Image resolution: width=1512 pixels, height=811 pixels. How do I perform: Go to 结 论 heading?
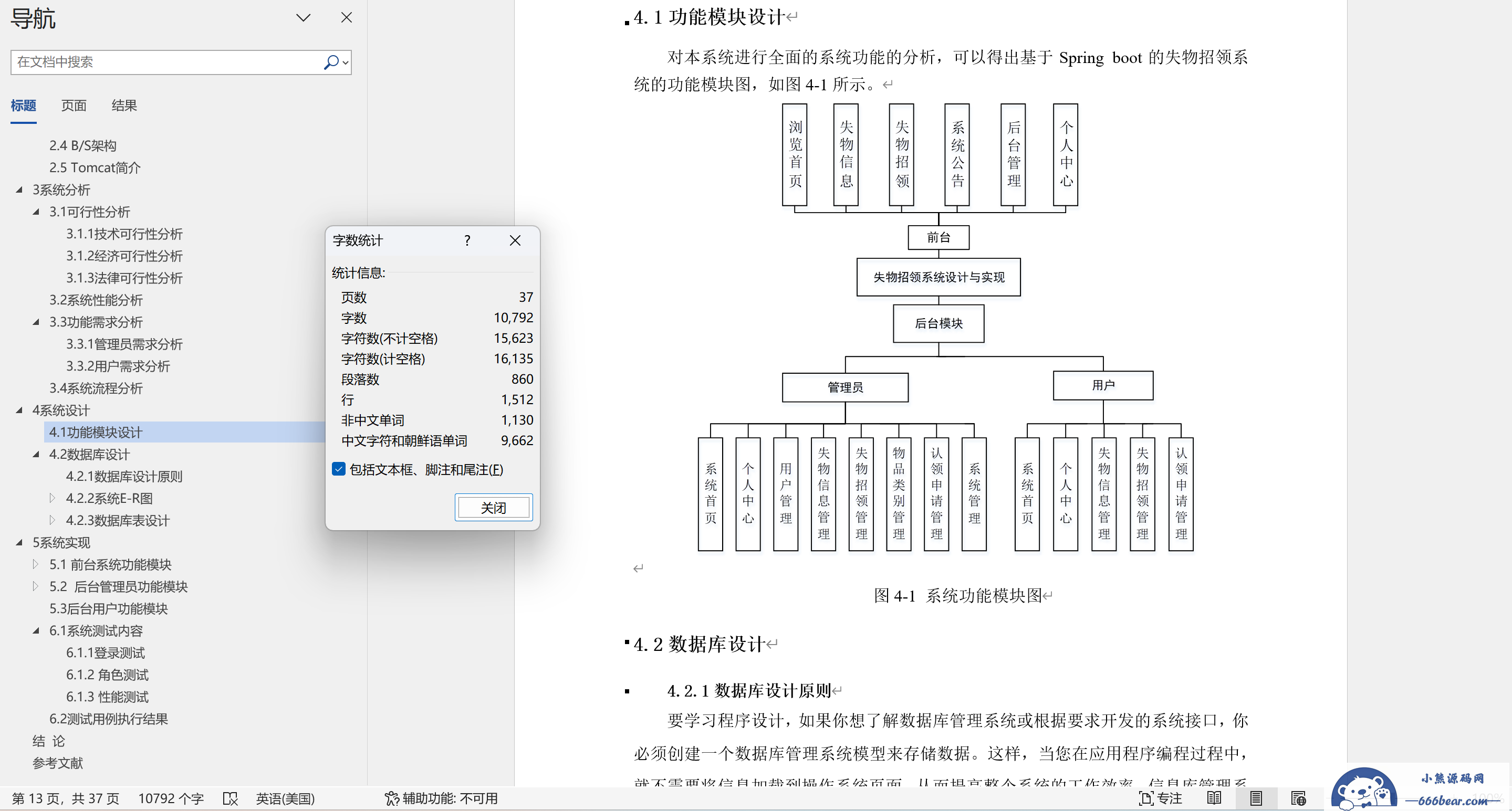[49, 741]
